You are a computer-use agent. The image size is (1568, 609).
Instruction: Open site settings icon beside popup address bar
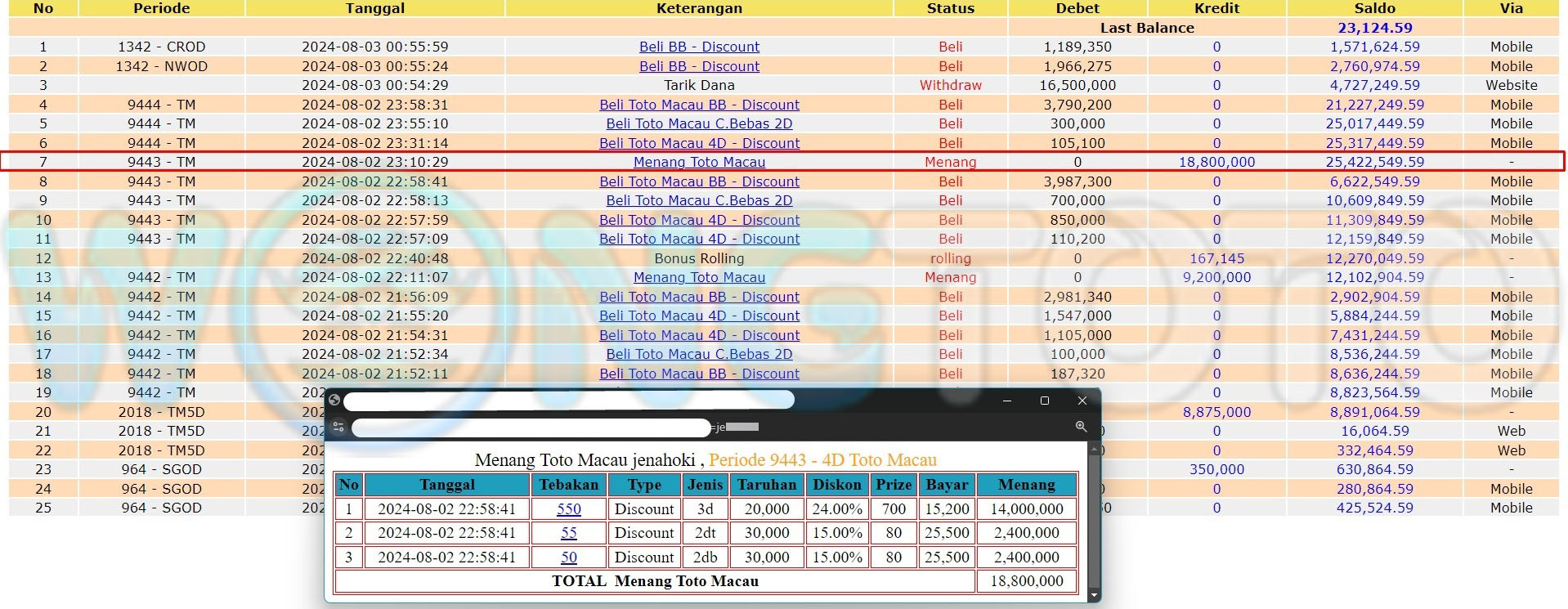339,427
